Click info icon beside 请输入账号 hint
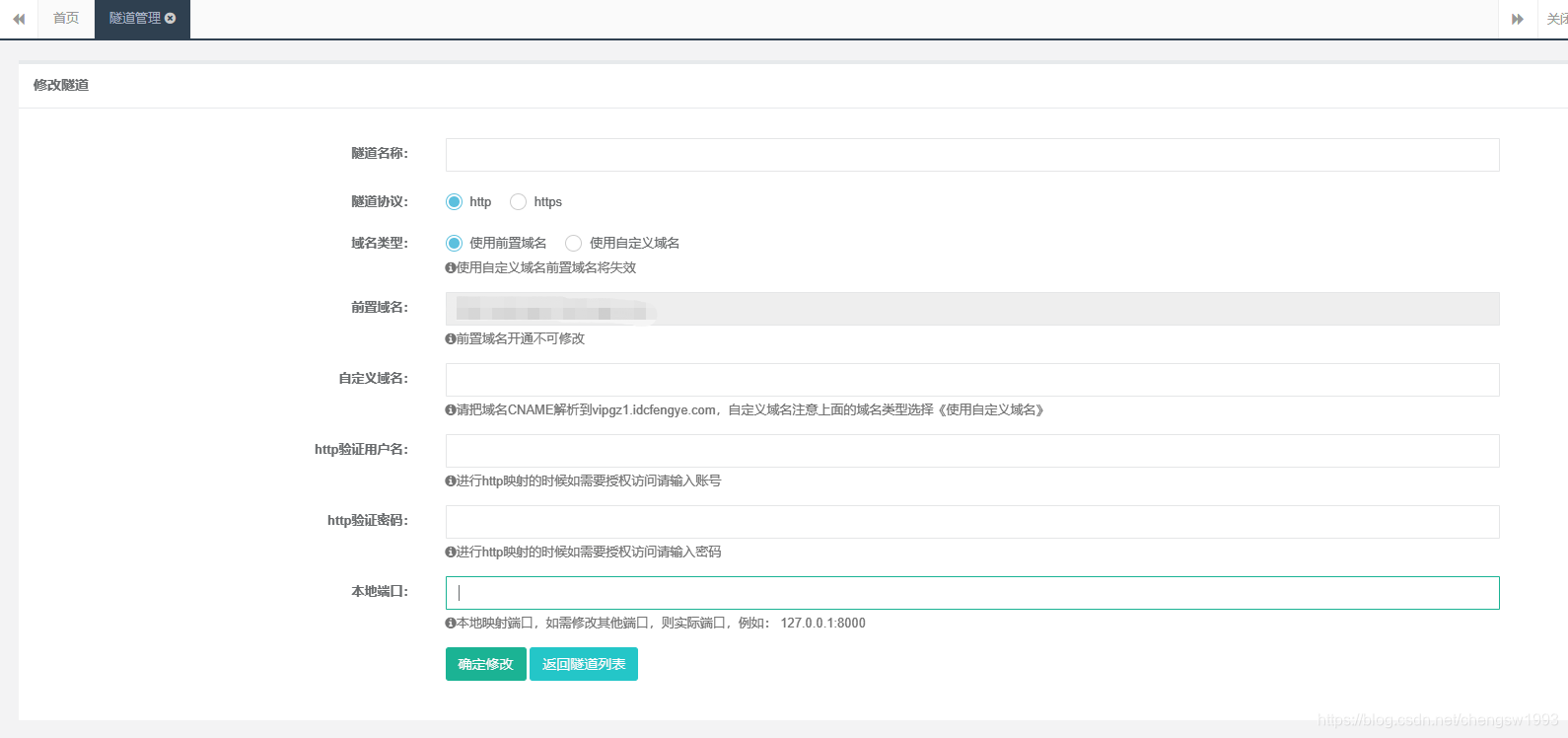This screenshot has height=738, width=1568. click(x=451, y=481)
